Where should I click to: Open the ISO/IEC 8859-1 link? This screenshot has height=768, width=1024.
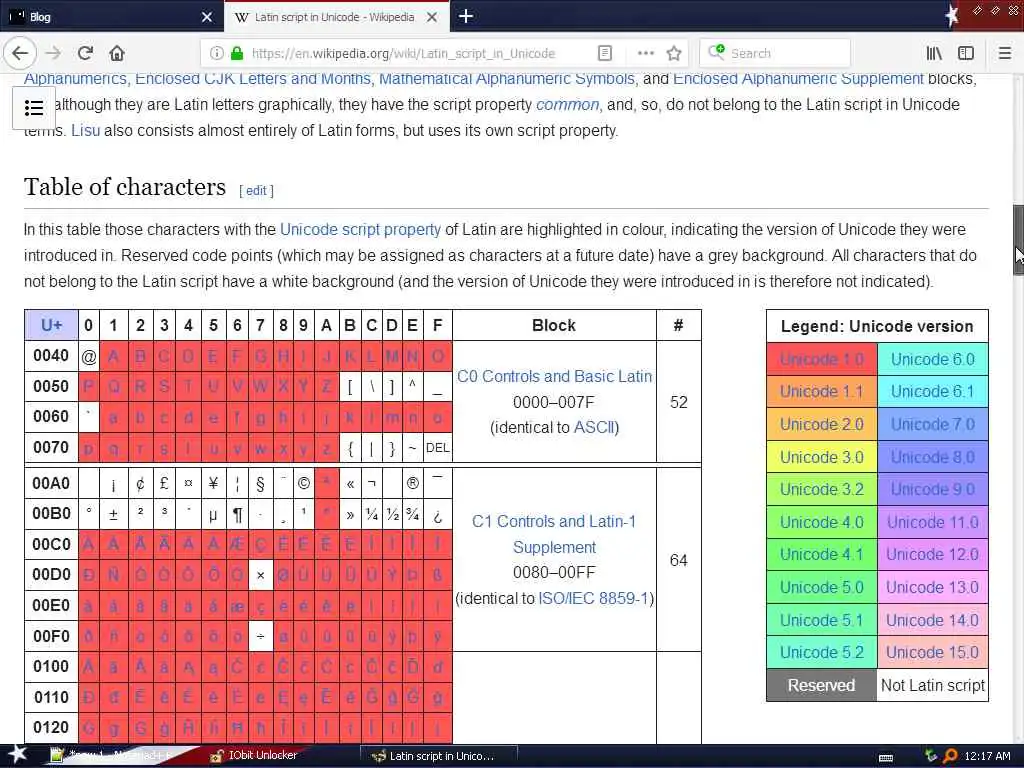(593, 598)
